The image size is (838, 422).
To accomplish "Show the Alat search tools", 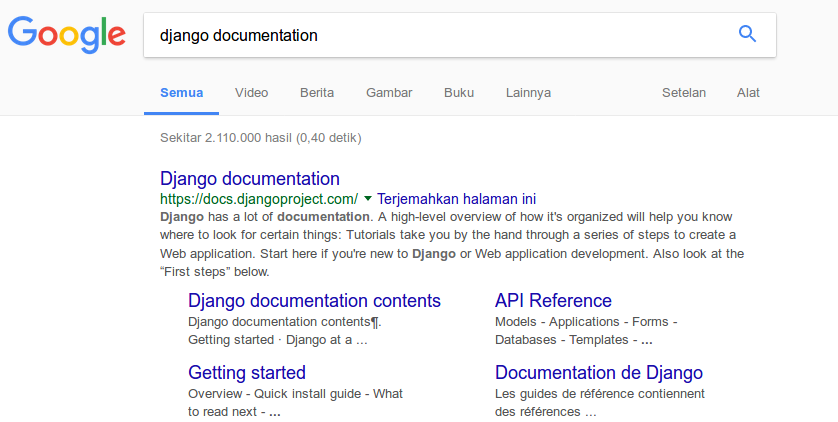I will point(748,93).
